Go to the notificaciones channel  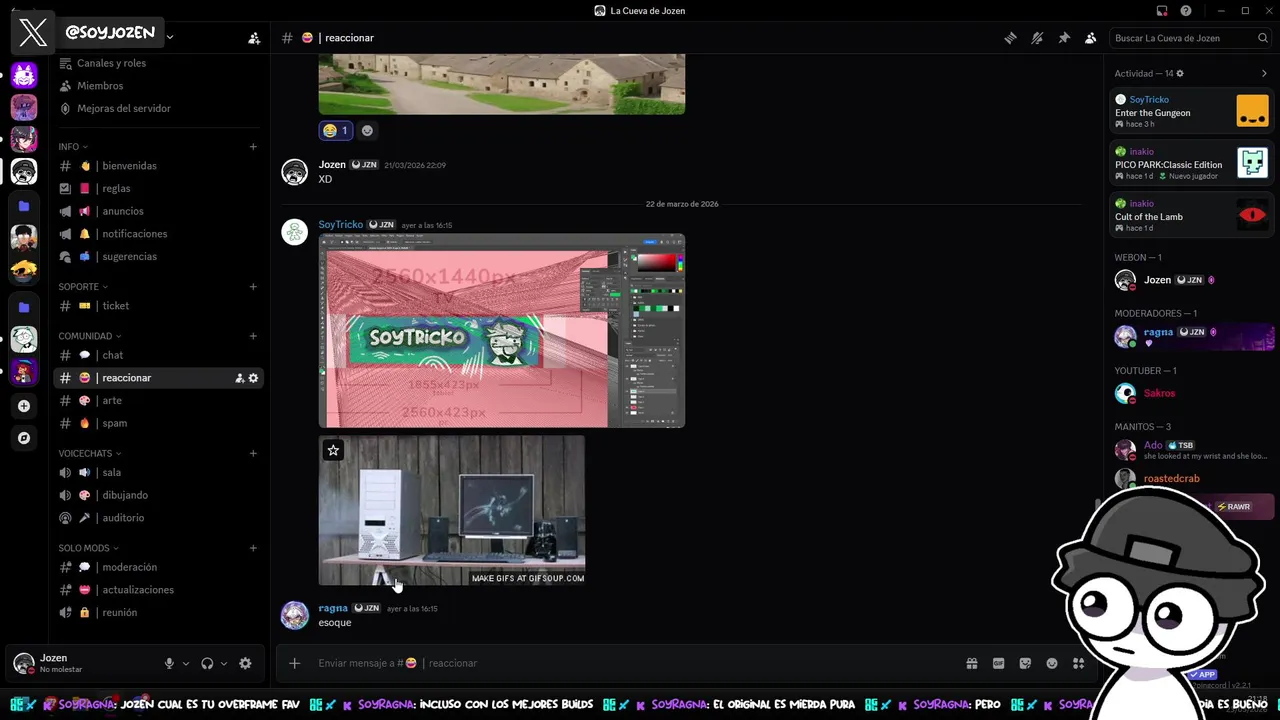[159, 234]
